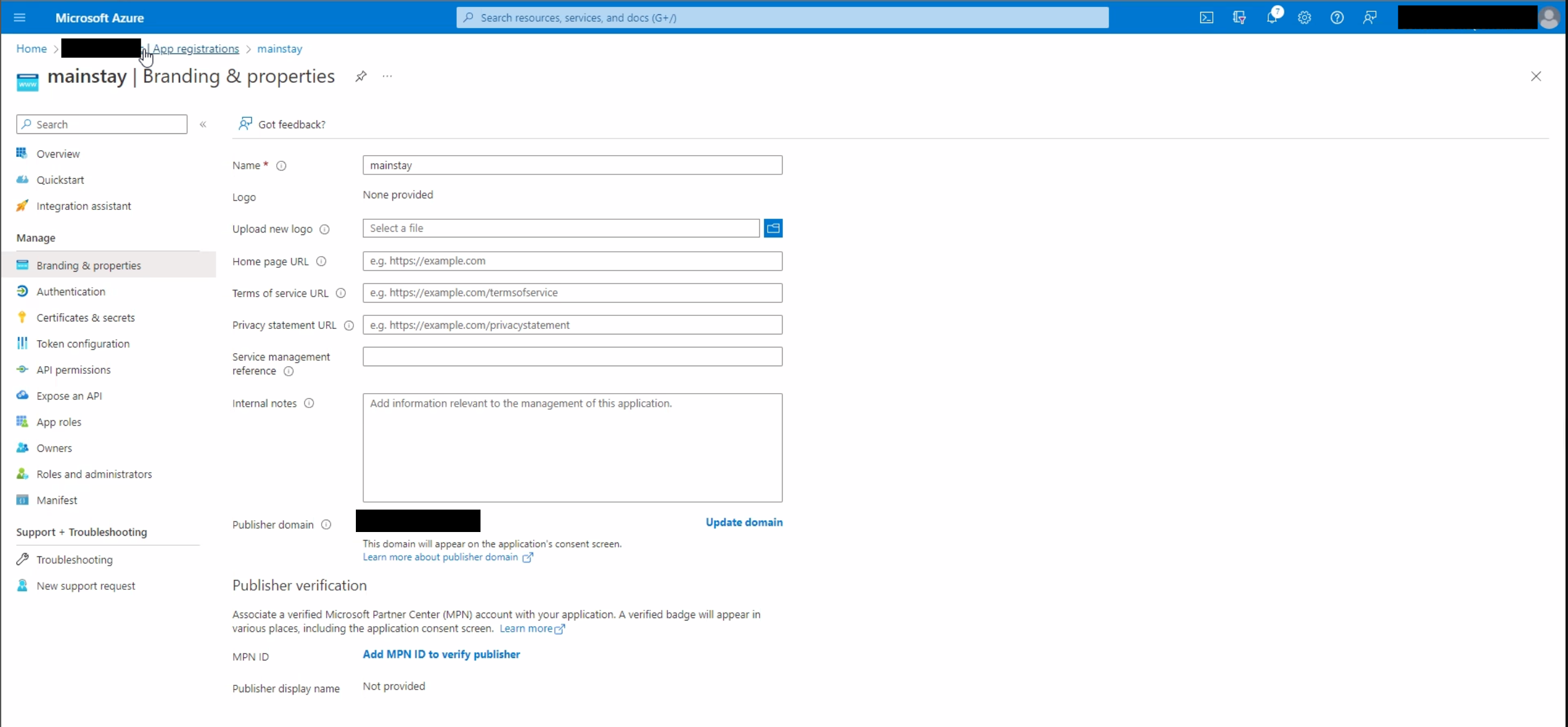Show info tooltip for Publisher domain
The image size is (1568, 727).
tap(326, 525)
